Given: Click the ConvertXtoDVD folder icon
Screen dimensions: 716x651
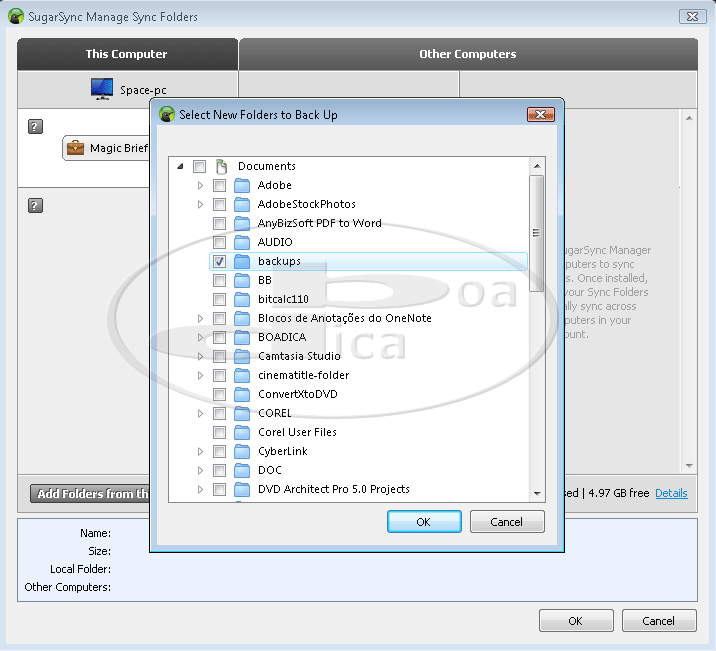Looking at the screenshot, I should click(x=242, y=394).
